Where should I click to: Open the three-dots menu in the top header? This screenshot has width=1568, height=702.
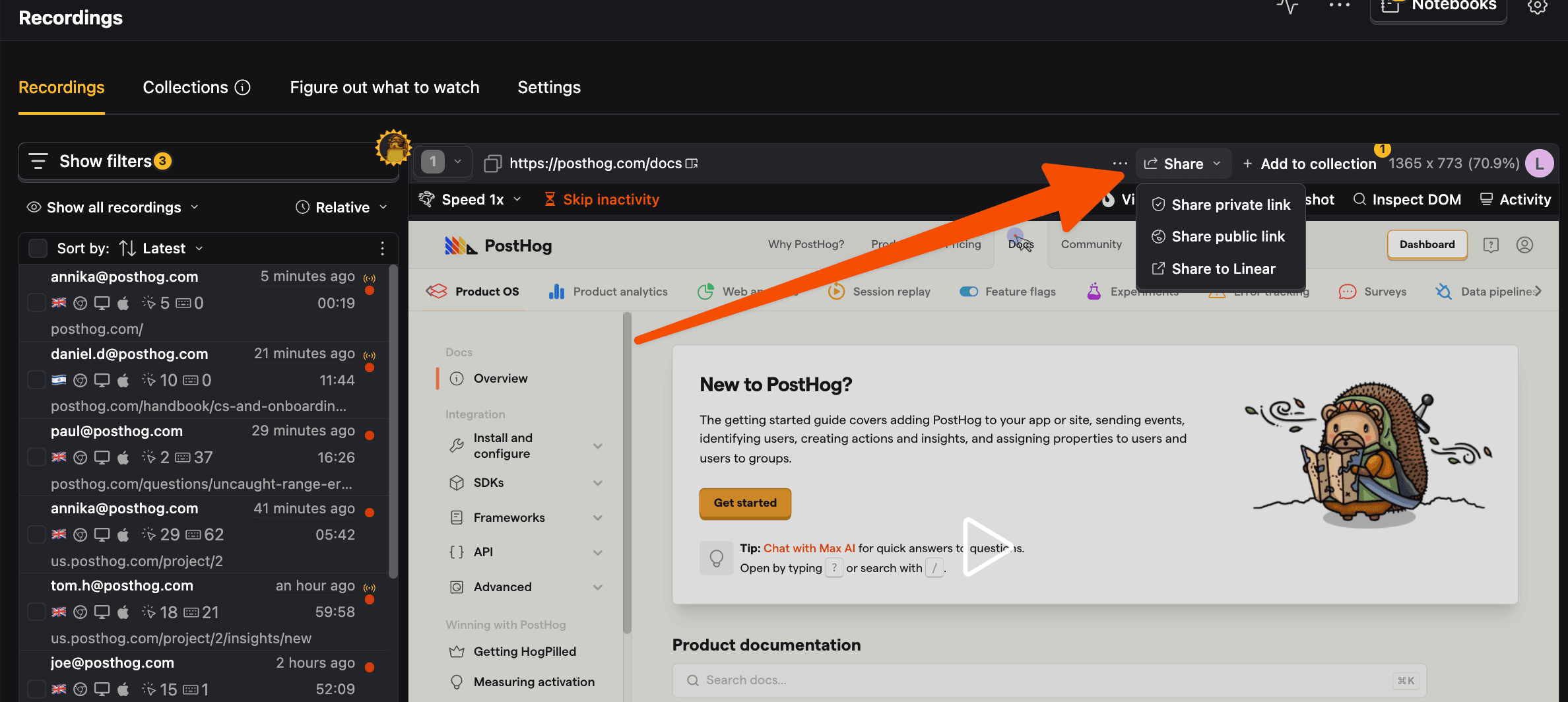click(x=1340, y=5)
